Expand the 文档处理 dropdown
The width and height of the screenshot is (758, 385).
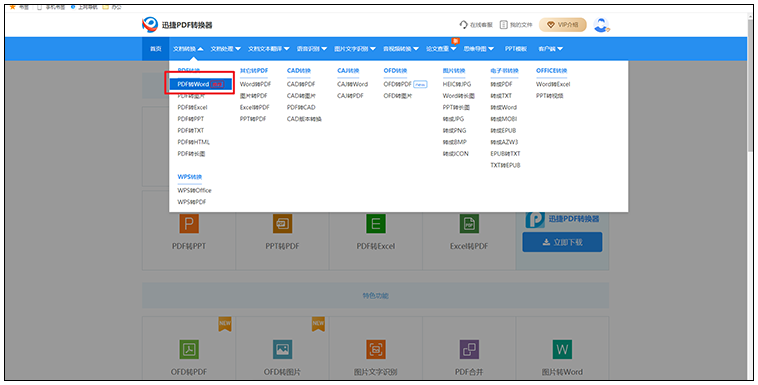(x=225, y=49)
